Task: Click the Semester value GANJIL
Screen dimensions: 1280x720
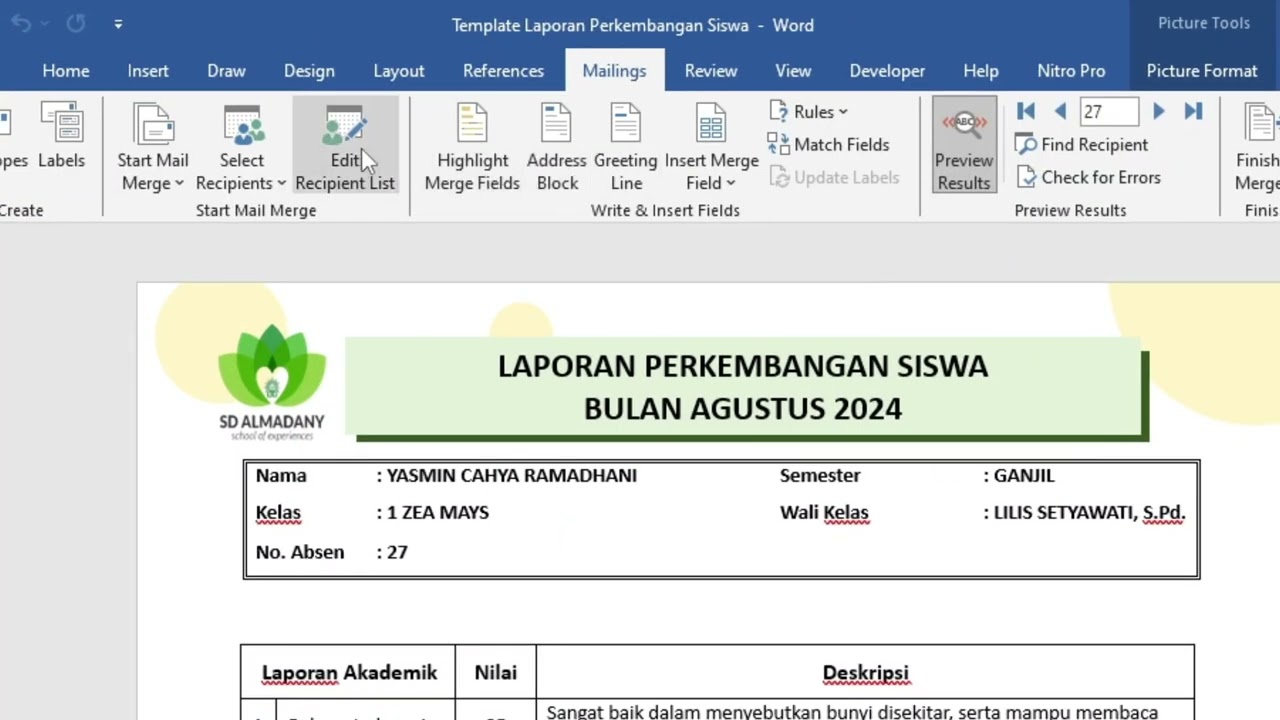Action: (x=1024, y=476)
